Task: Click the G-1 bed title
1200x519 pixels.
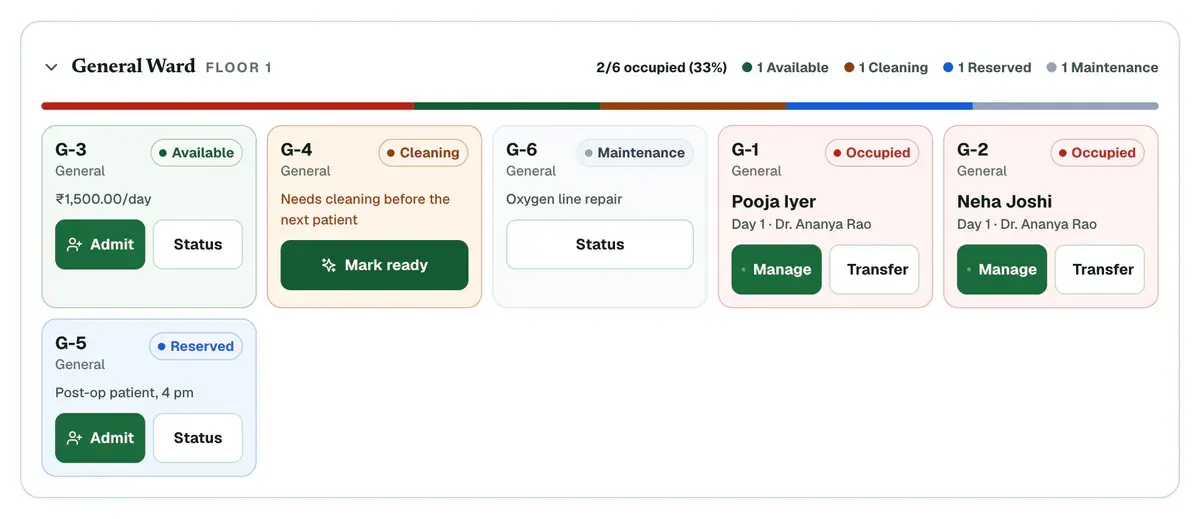Action: click(746, 150)
